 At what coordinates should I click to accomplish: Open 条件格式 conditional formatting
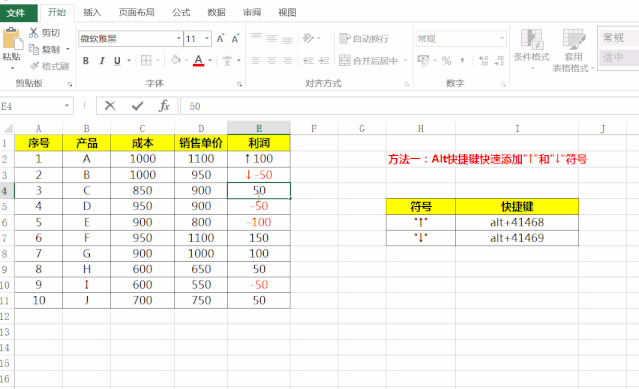(531, 49)
